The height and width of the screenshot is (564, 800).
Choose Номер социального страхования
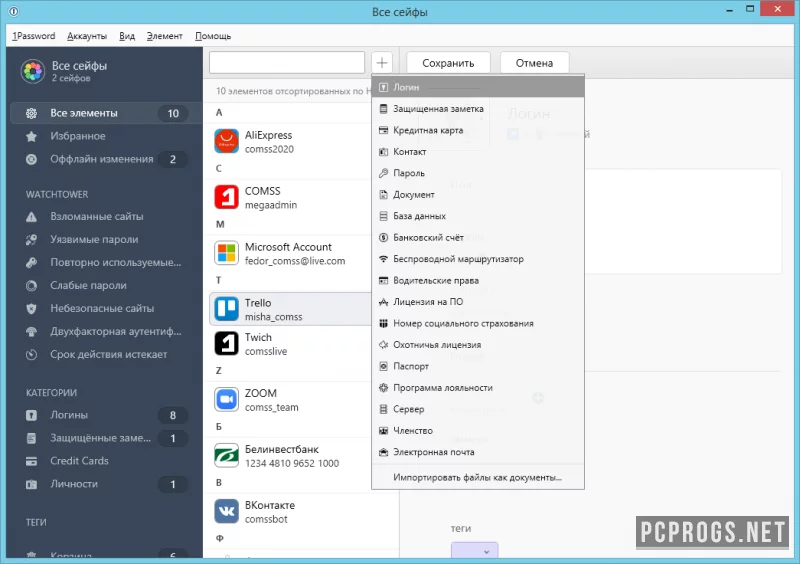(x=478, y=323)
